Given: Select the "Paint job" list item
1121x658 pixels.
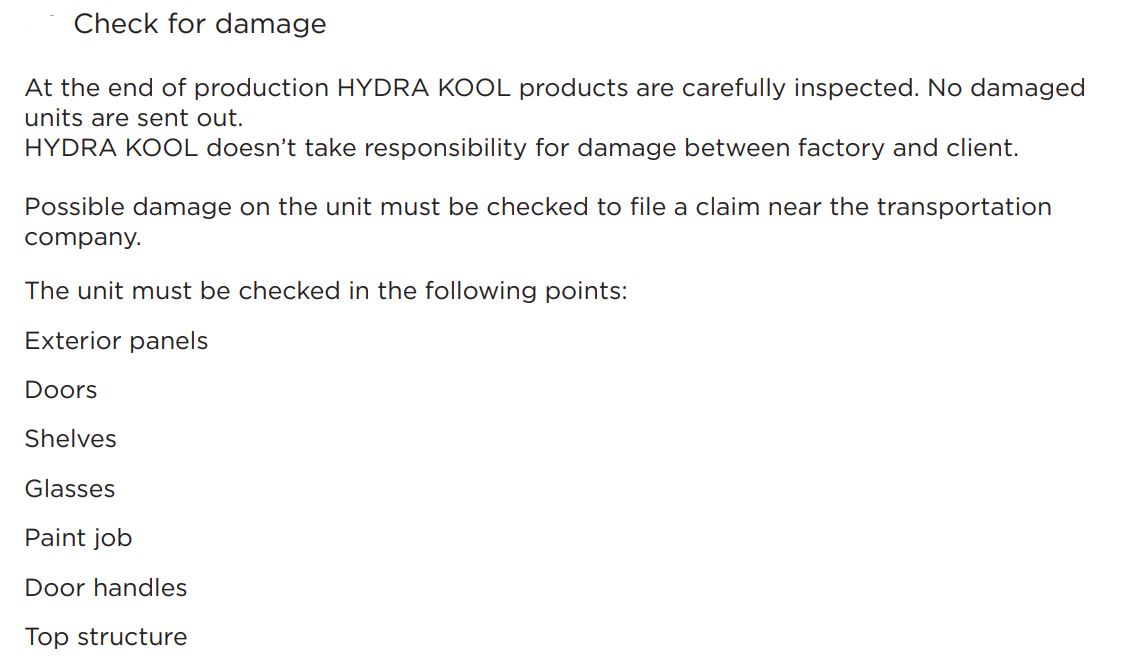Looking at the screenshot, I should coord(78,539).
